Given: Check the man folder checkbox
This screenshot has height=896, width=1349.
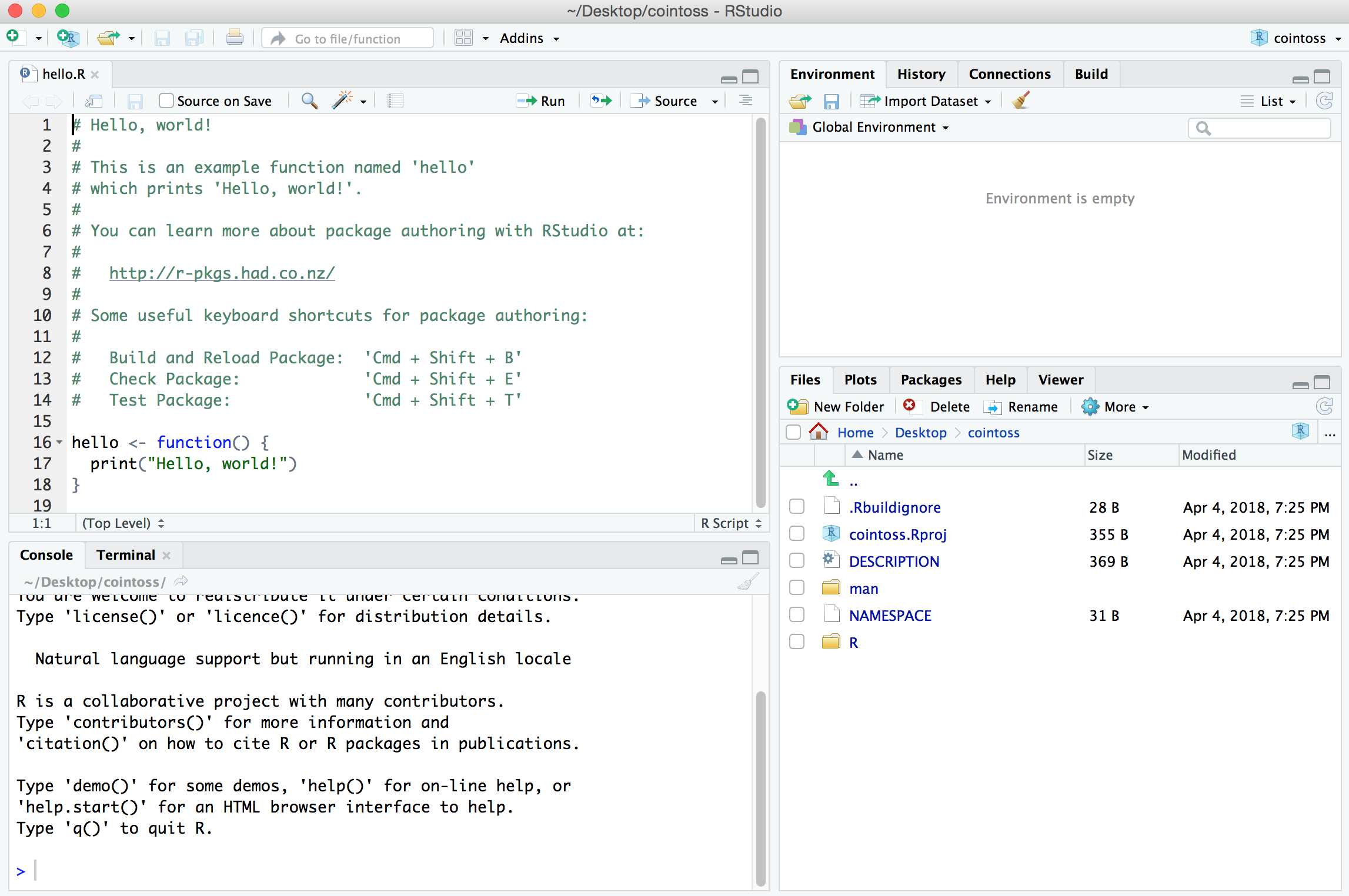Looking at the screenshot, I should coord(797,587).
